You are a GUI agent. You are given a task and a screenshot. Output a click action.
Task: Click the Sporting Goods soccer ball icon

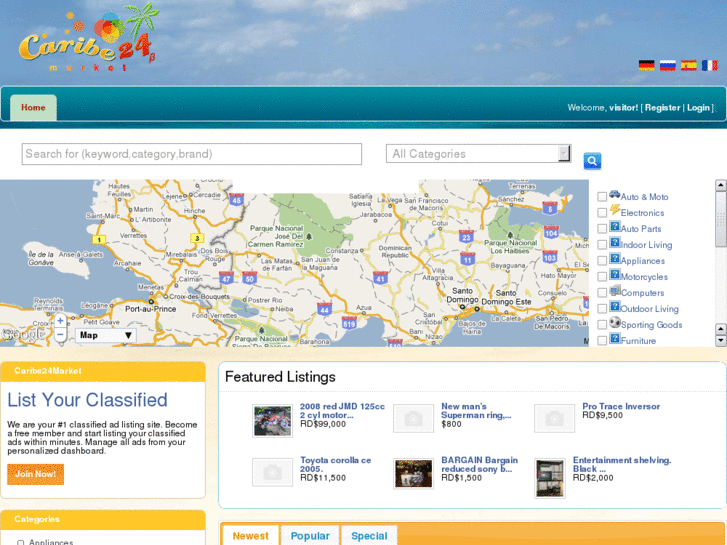[615, 322]
